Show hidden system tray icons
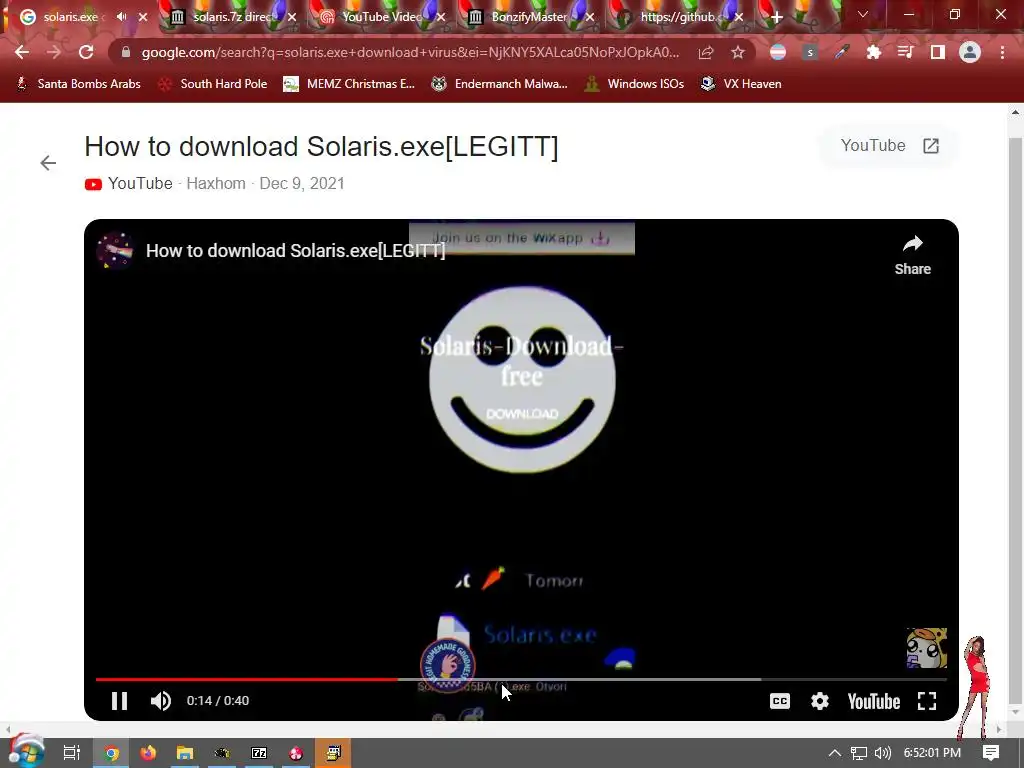 (835, 753)
